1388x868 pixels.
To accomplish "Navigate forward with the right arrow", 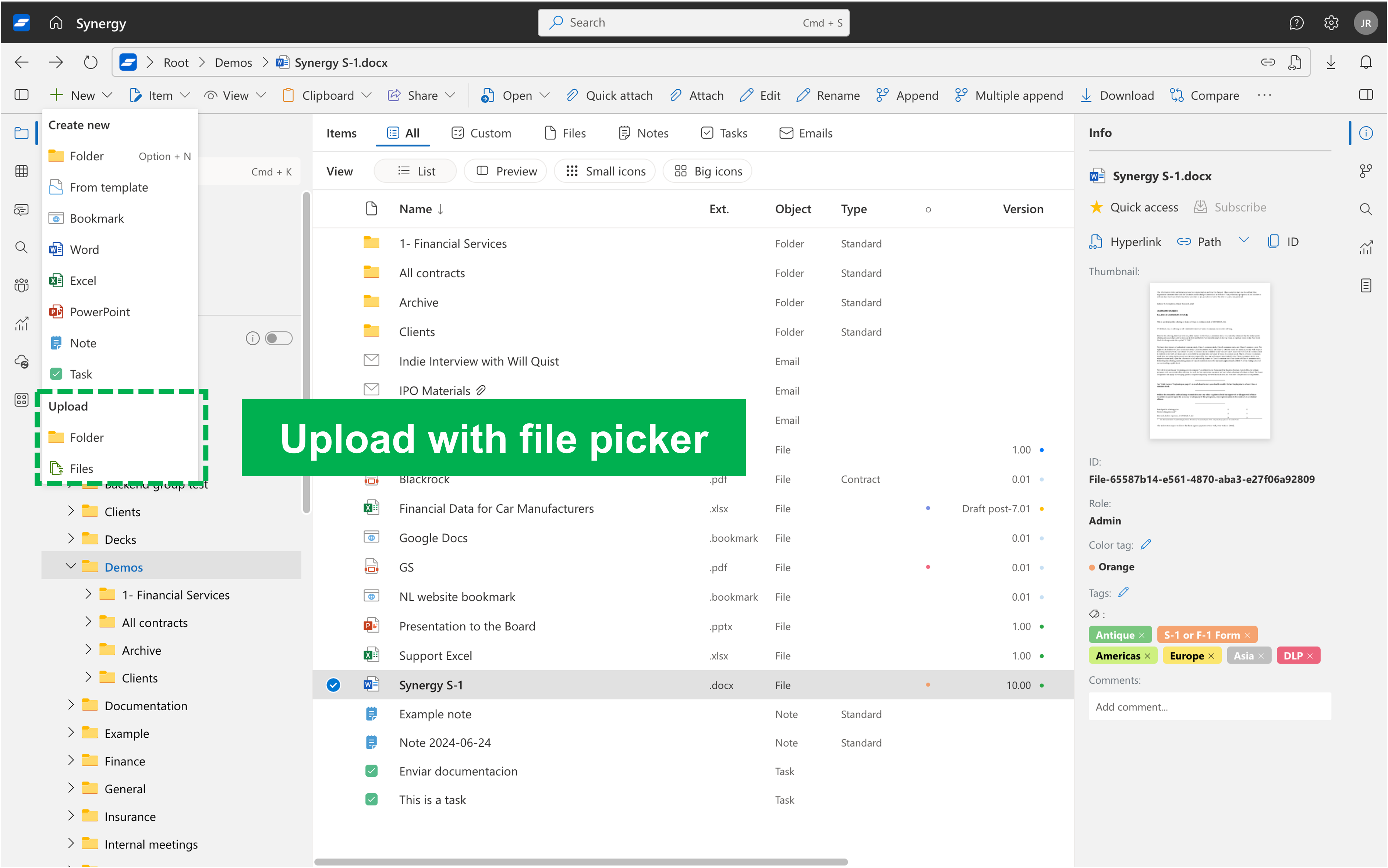I will pyautogui.click(x=56, y=62).
